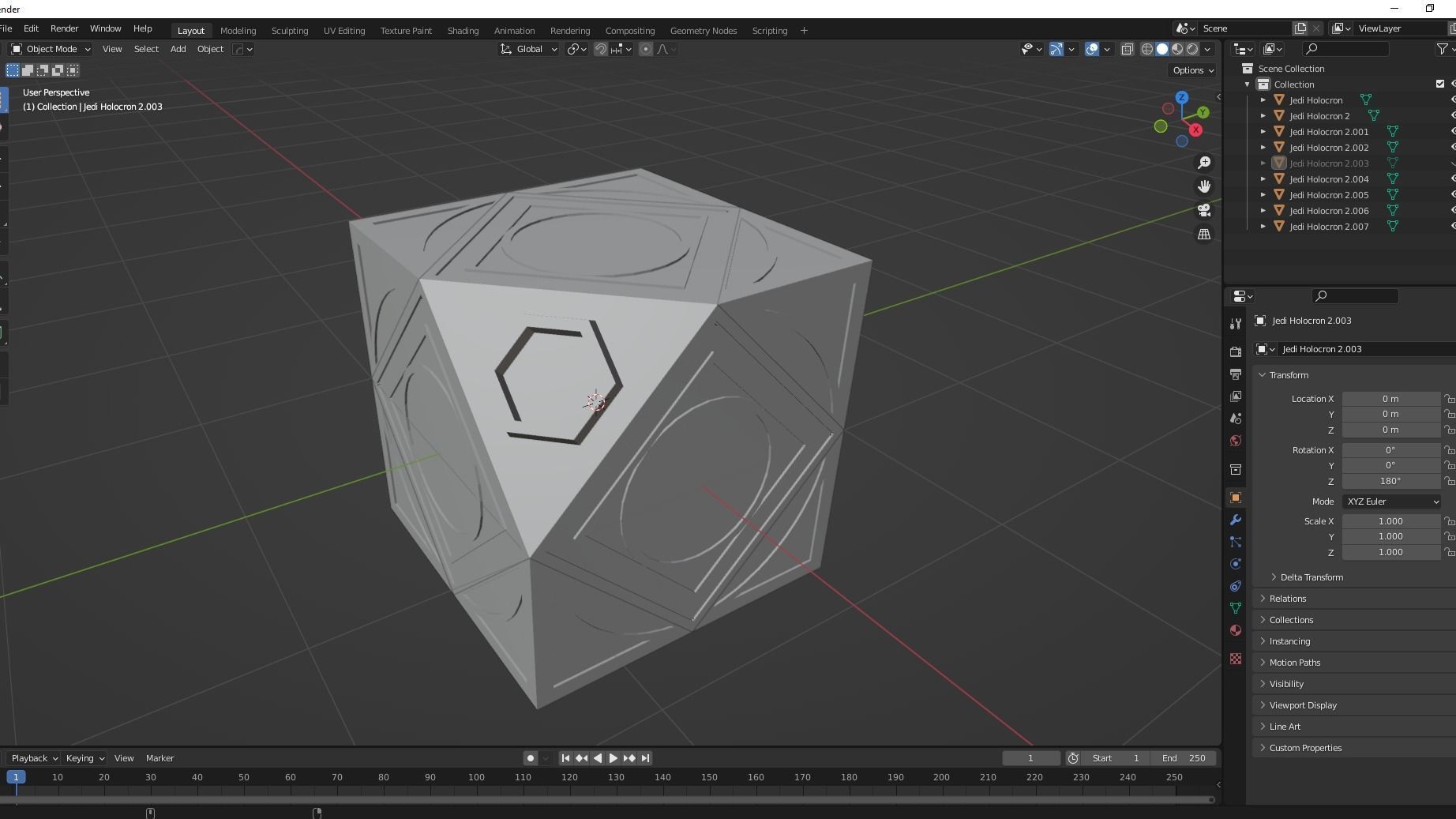Open the Output properties tab
Image resolution: width=1456 pixels, height=819 pixels.
click(1236, 374)
